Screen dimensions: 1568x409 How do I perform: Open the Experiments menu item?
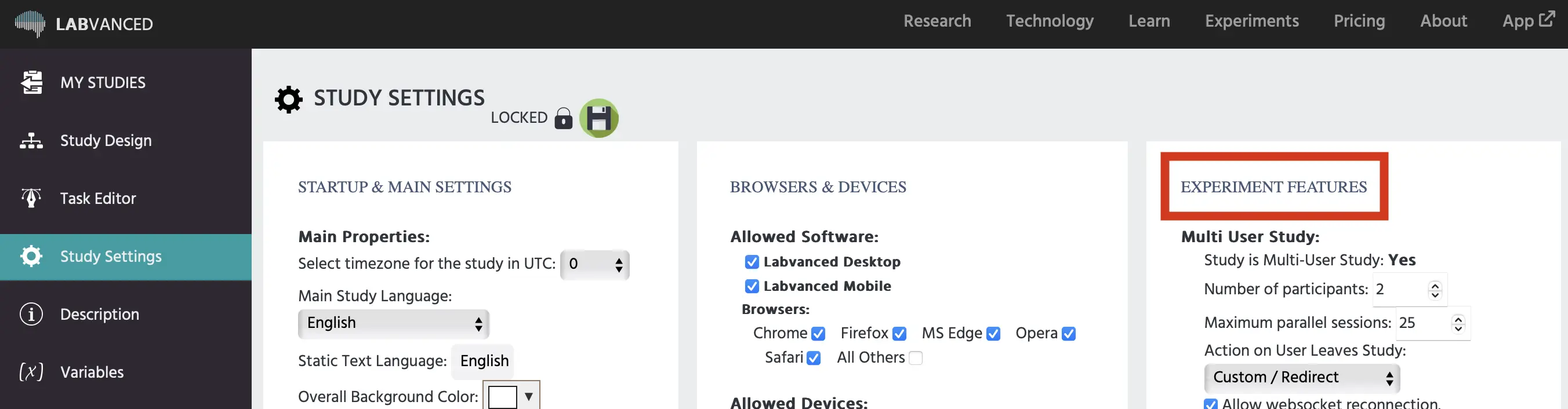(1251, 21)
